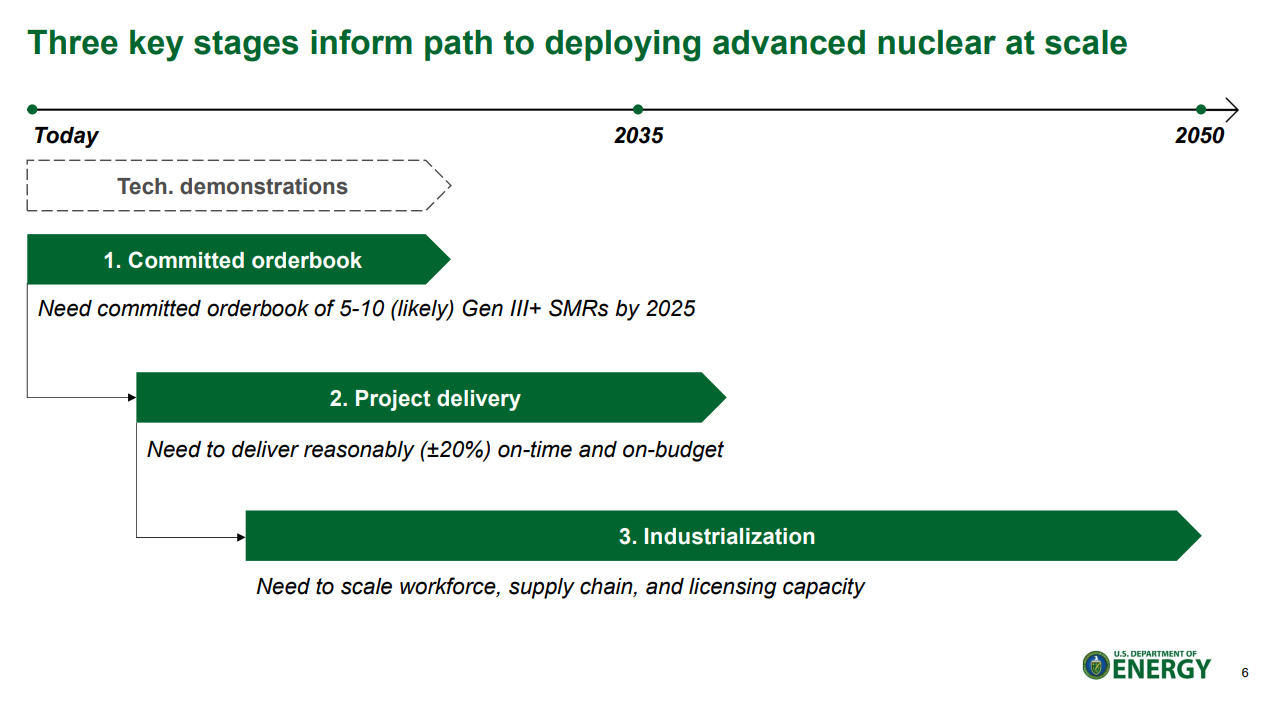
Task: Click the 2035 timeline label
Action: point(638,136)
